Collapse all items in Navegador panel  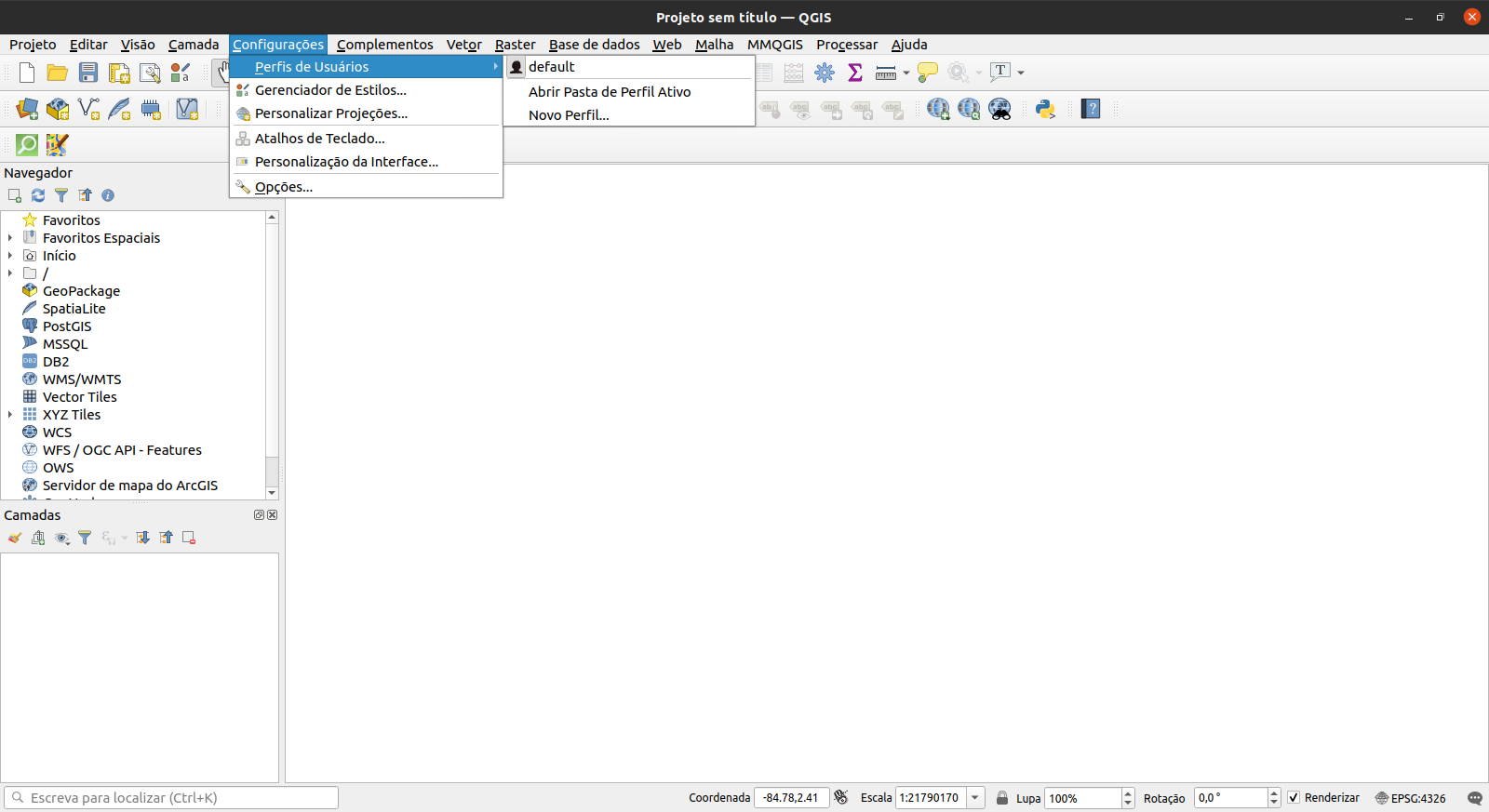point(85,195)
